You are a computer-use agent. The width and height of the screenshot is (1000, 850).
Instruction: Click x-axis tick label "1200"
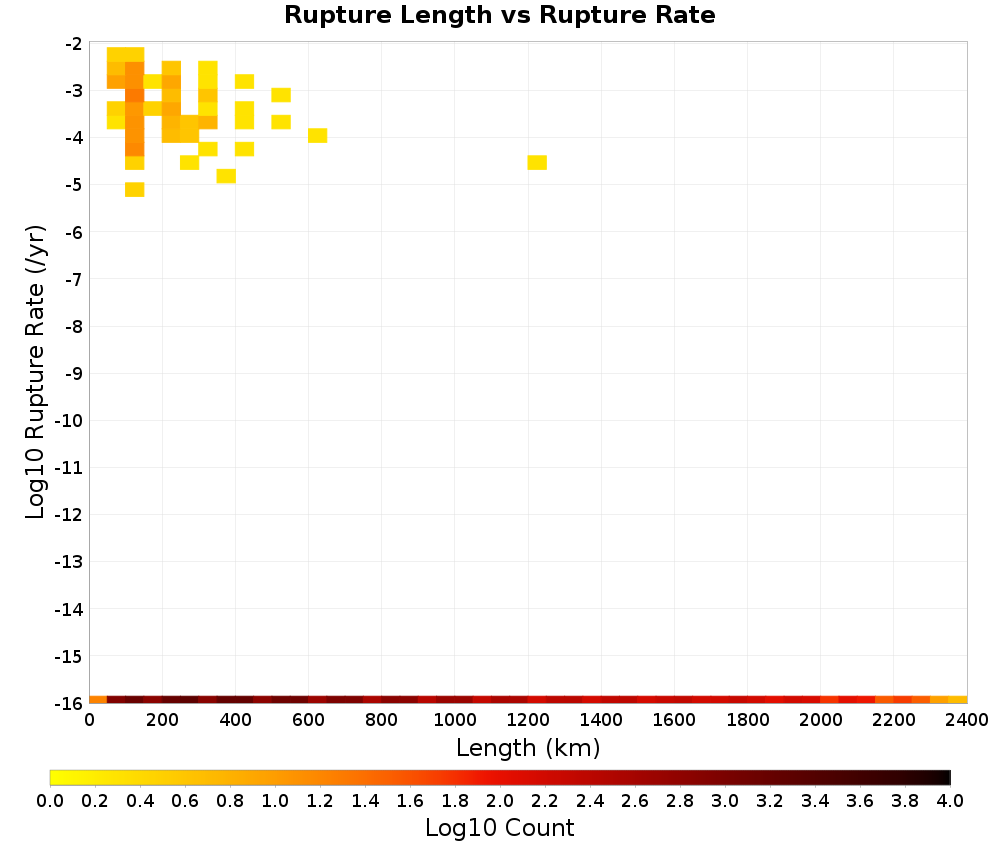528,720
